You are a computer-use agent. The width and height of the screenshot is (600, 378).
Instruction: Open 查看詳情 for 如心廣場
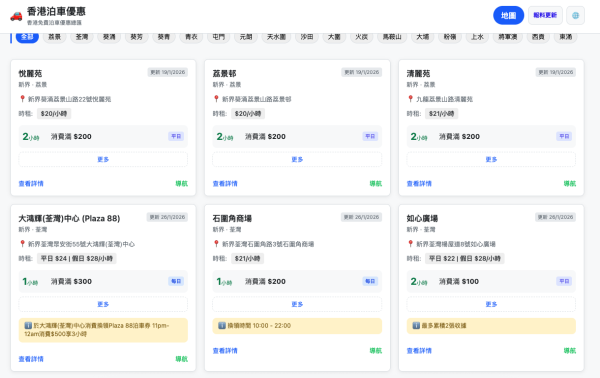pyautogui.click(x=419, y=350)
